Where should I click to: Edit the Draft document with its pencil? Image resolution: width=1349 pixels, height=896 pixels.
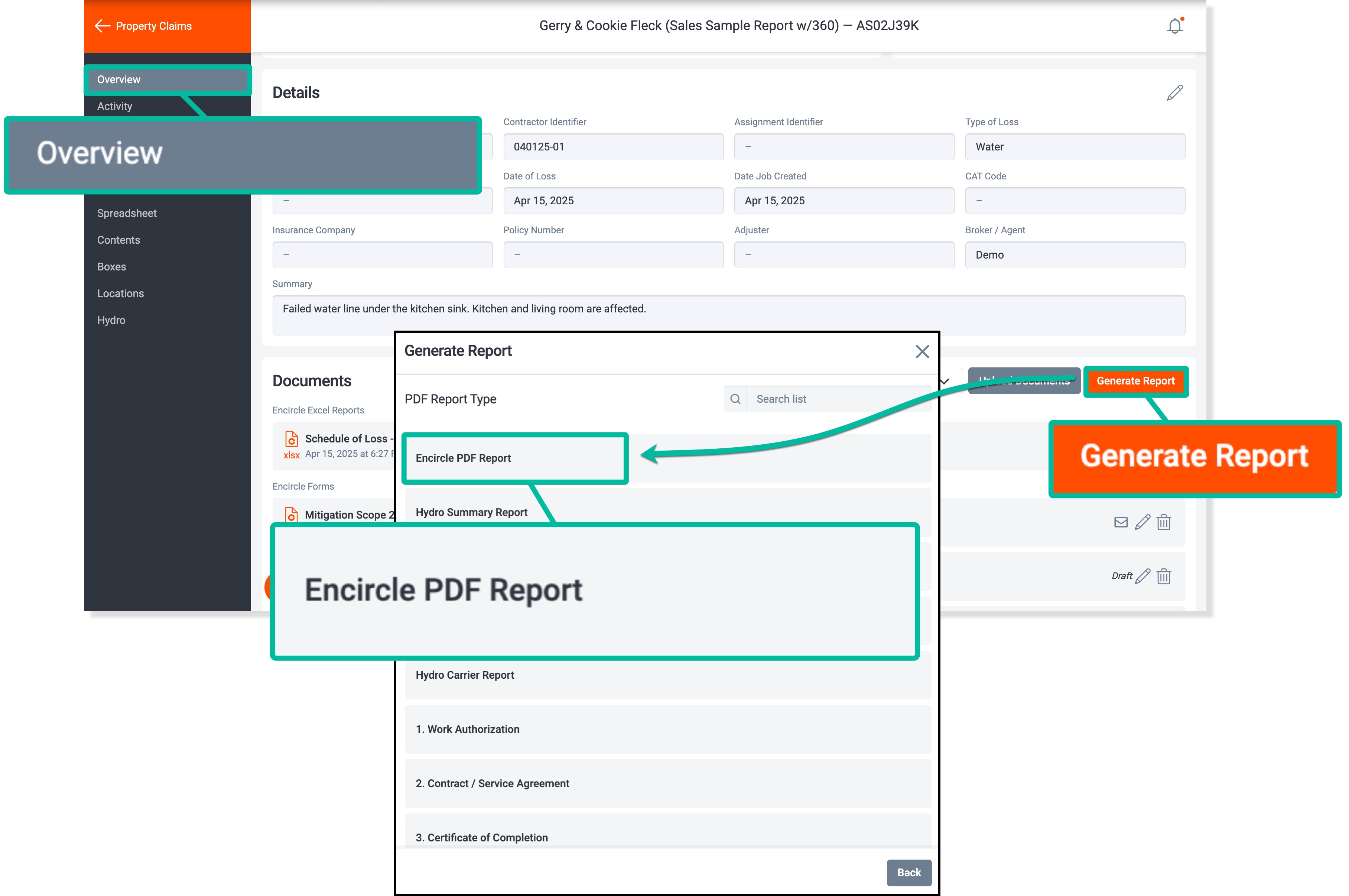pos(1142,576)
